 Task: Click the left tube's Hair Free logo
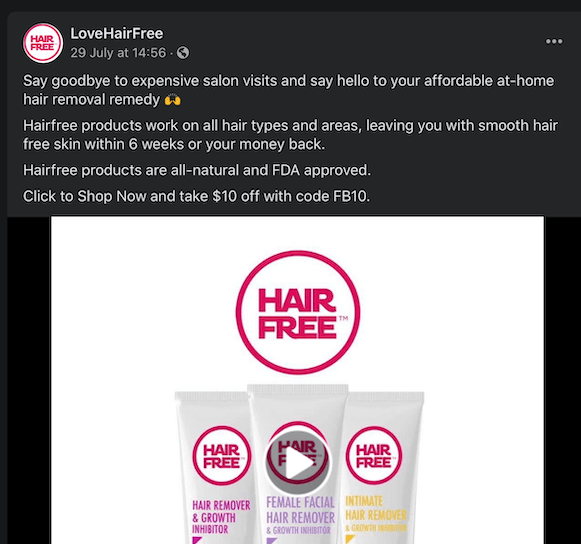pos(222,455)
